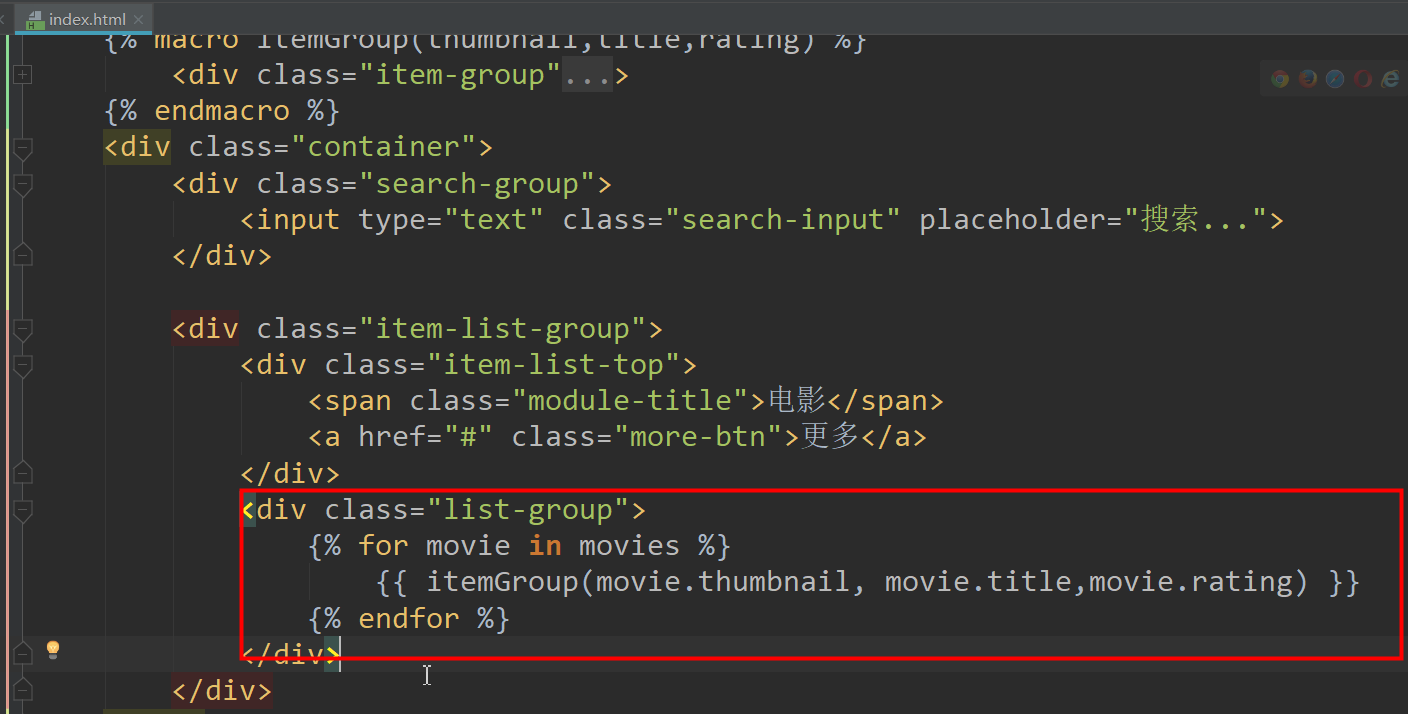Image resolution: width=1408 pixels, height=714 pixels.
Task: Click the 'for' keyword in the loop
Action: point(383,546)
